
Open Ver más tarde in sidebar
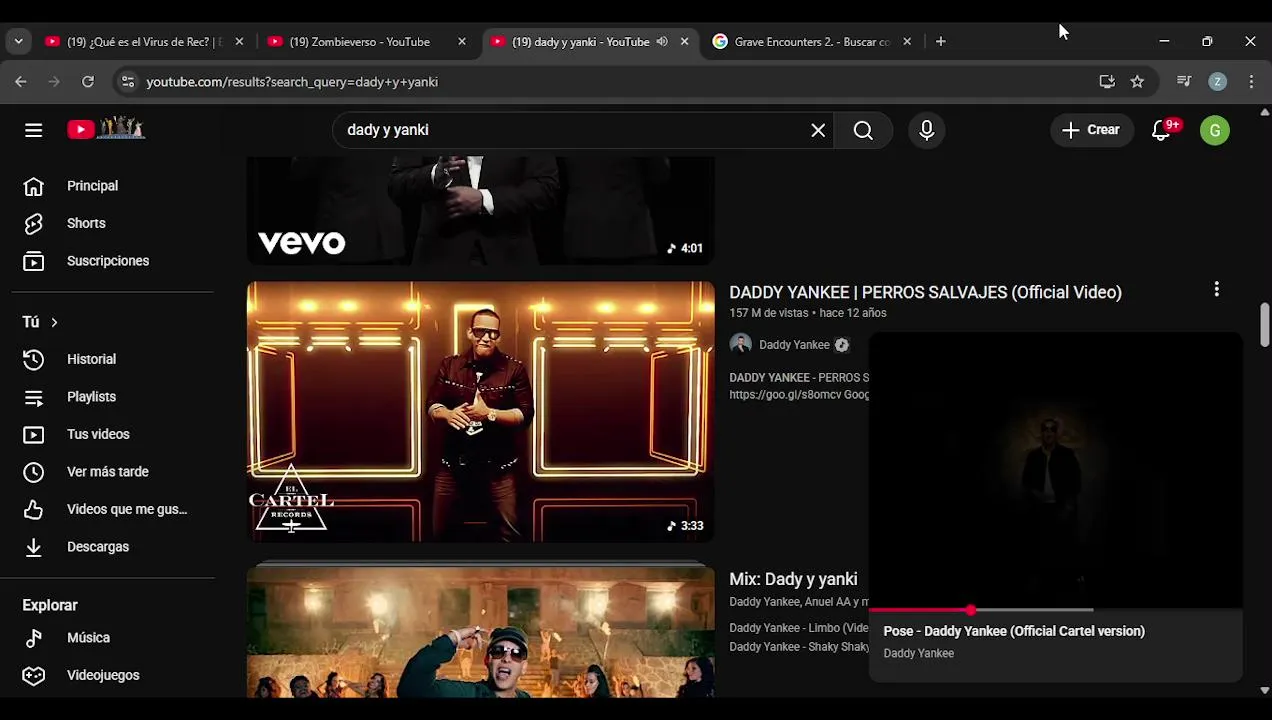point(107,472)
